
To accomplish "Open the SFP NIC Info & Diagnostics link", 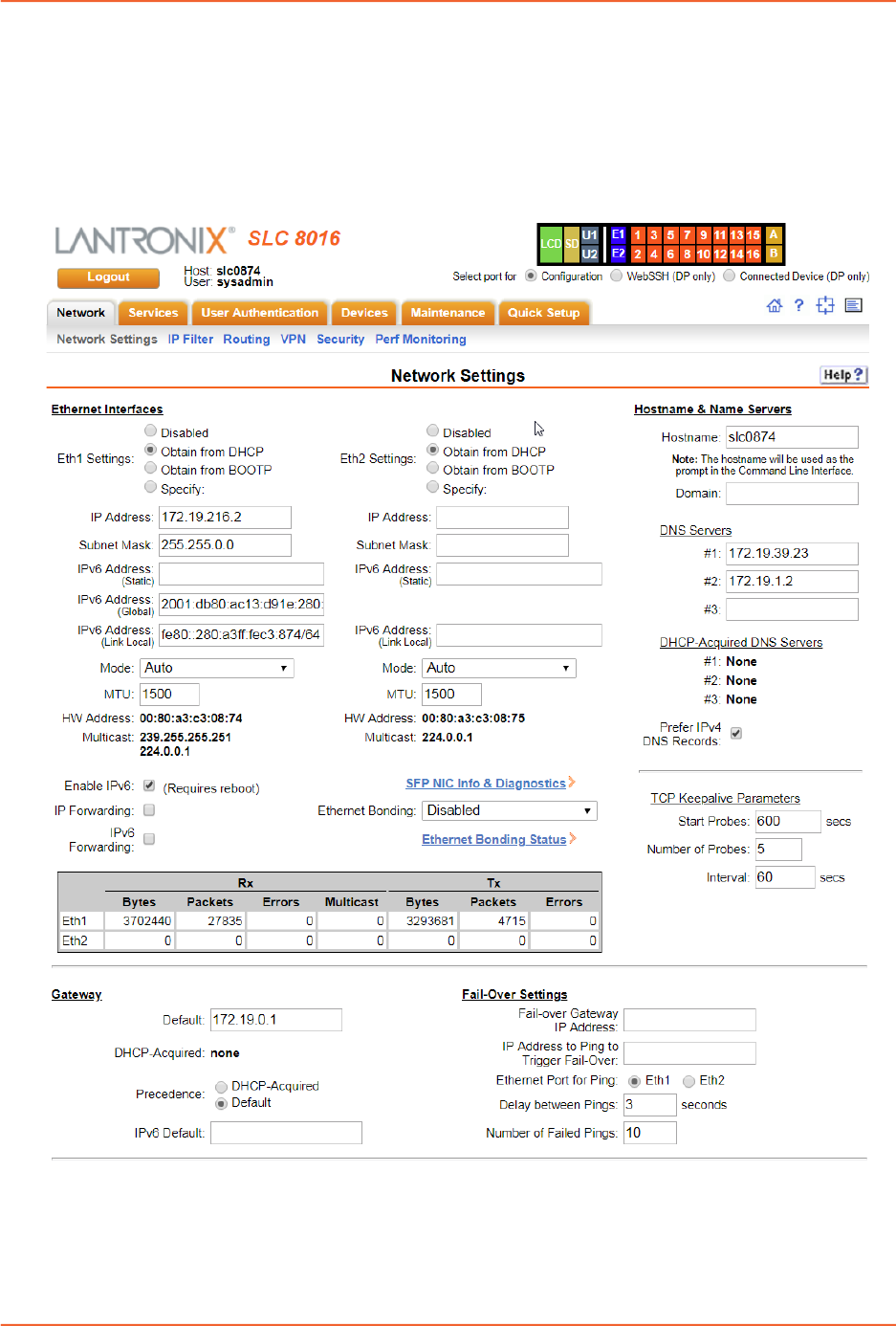I will [x=486, y=784].
